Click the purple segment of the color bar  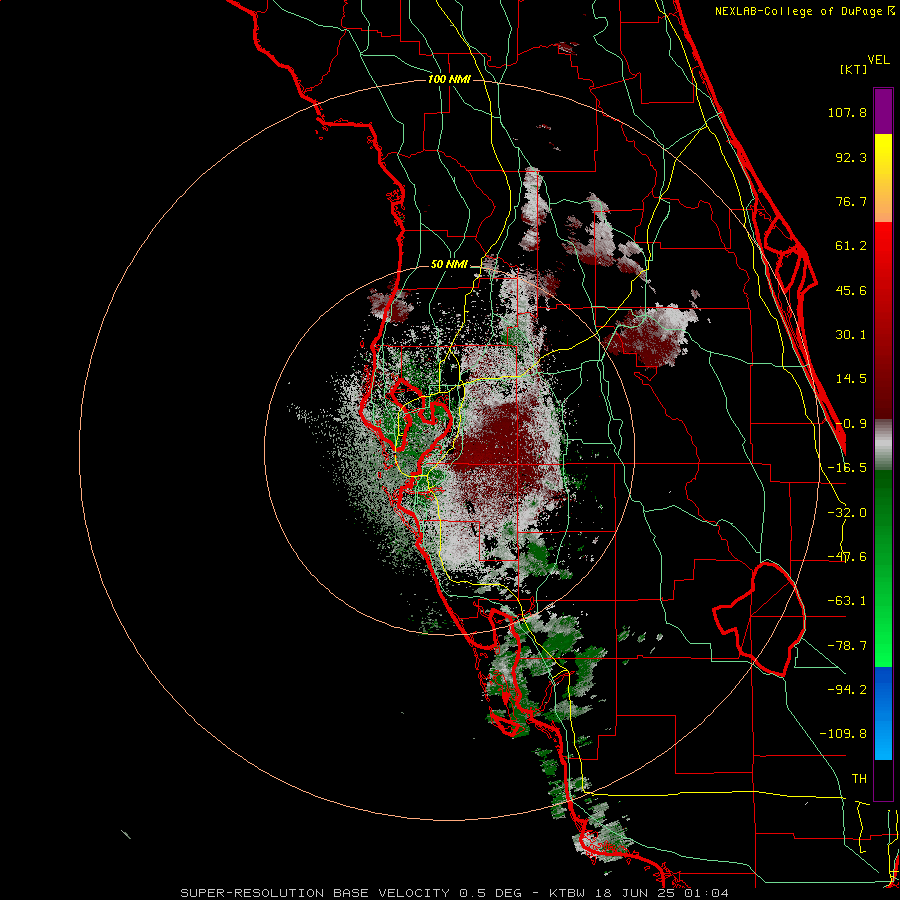[883, 111]
